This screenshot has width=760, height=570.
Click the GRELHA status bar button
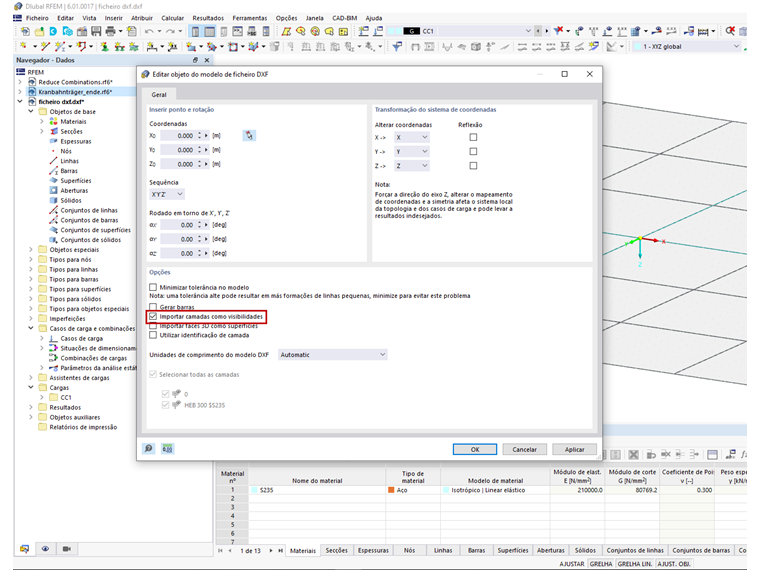[601, 564]
